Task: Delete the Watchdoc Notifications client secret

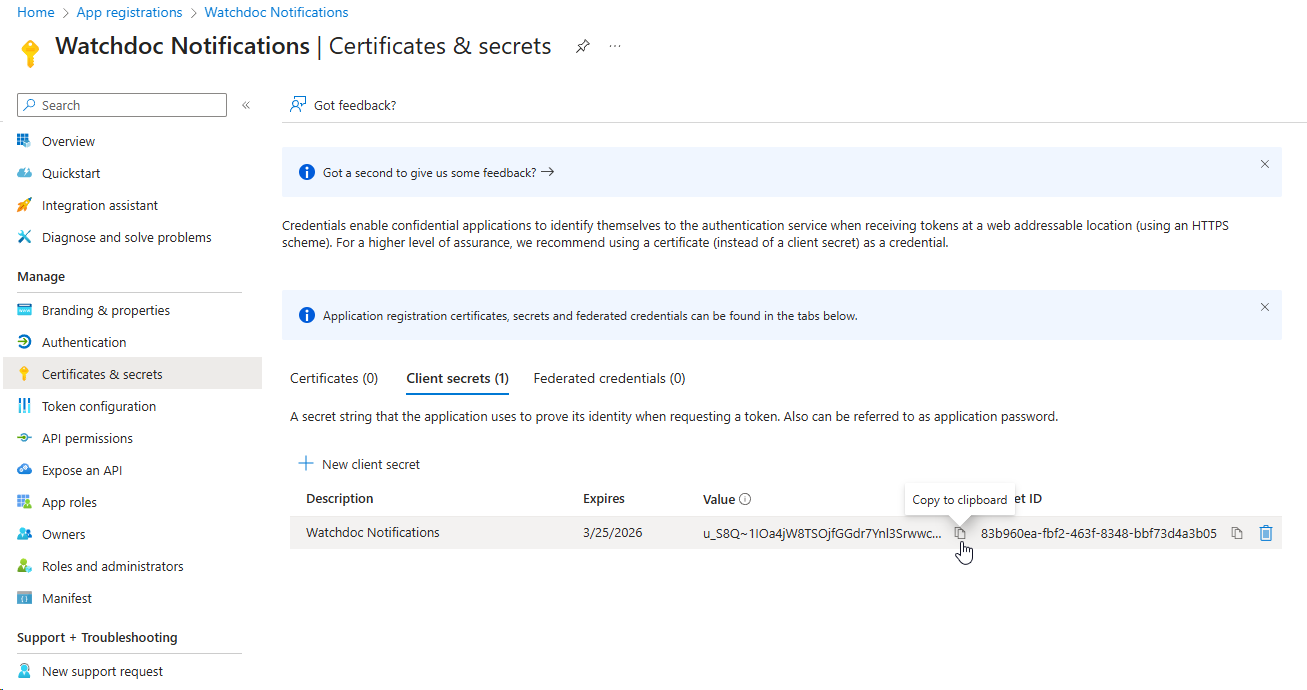Action: pyautogui.click(x=1266, y=533)
